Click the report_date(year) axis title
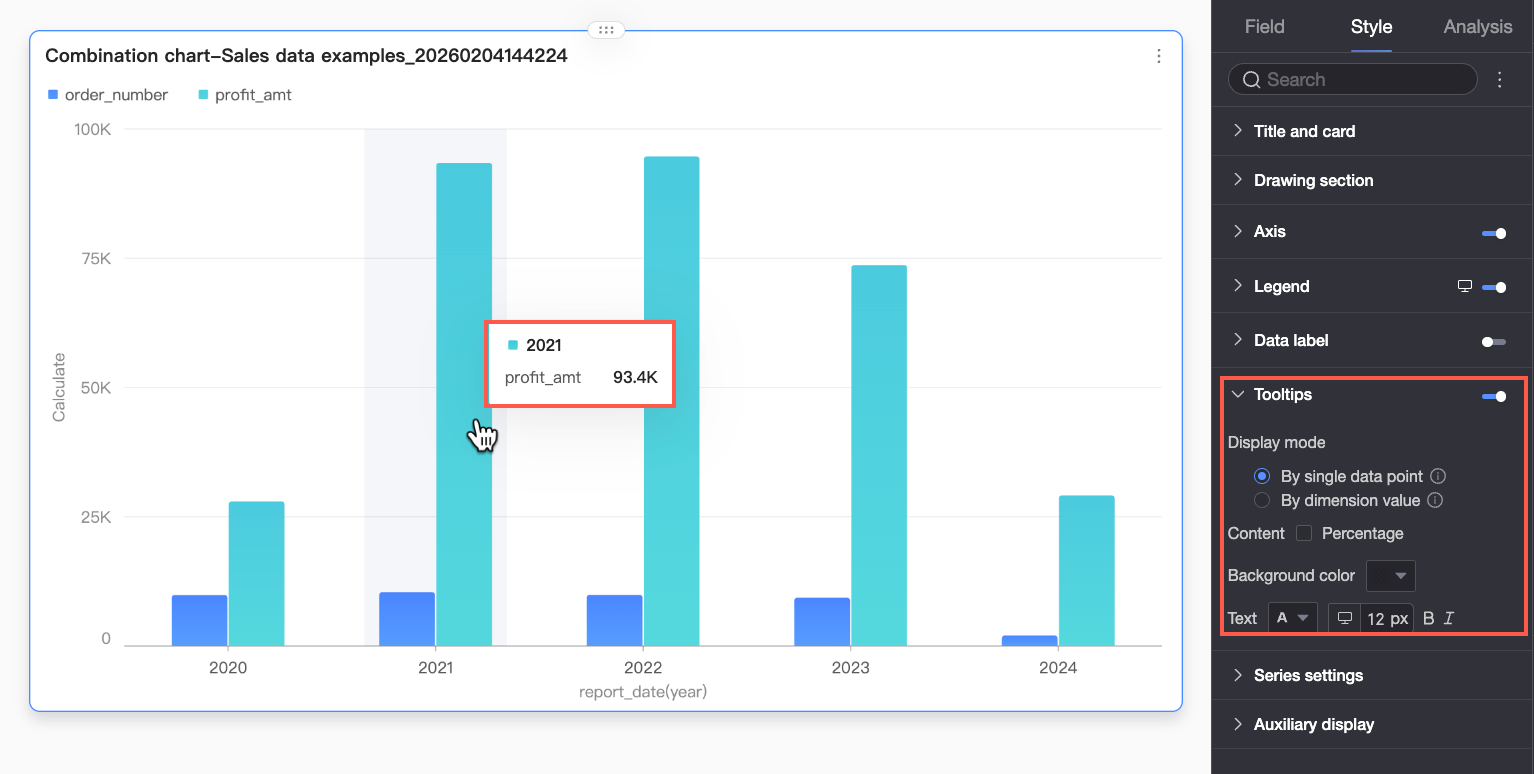This screenshot has width=1534, height=774. [x=643, y=691]
